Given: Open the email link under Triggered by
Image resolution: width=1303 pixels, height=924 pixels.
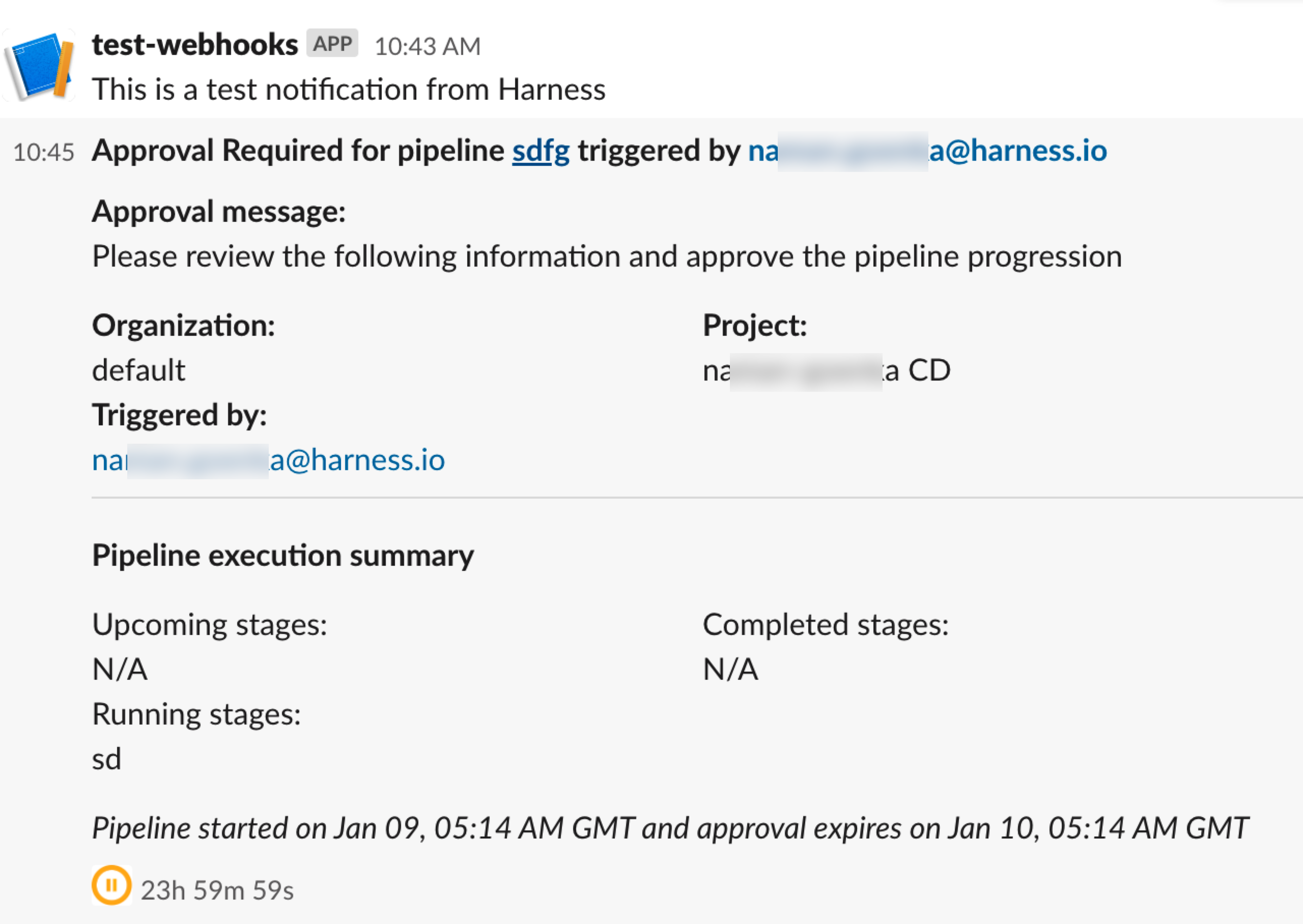Looking at the screenshot, I should [x=268, y=460].
